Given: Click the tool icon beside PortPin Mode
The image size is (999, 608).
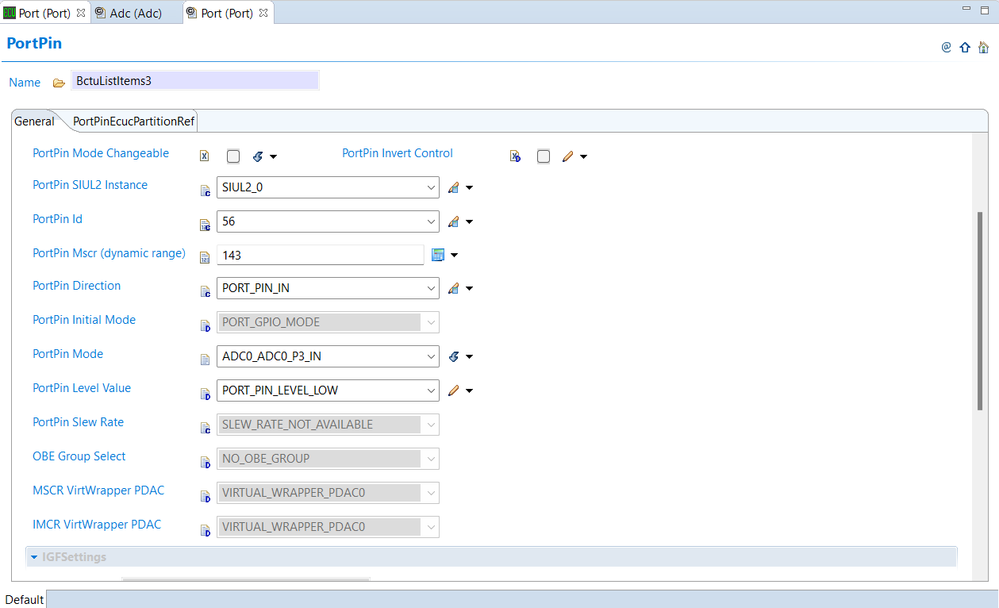Looking at the screenshot, I should point(454,356).
